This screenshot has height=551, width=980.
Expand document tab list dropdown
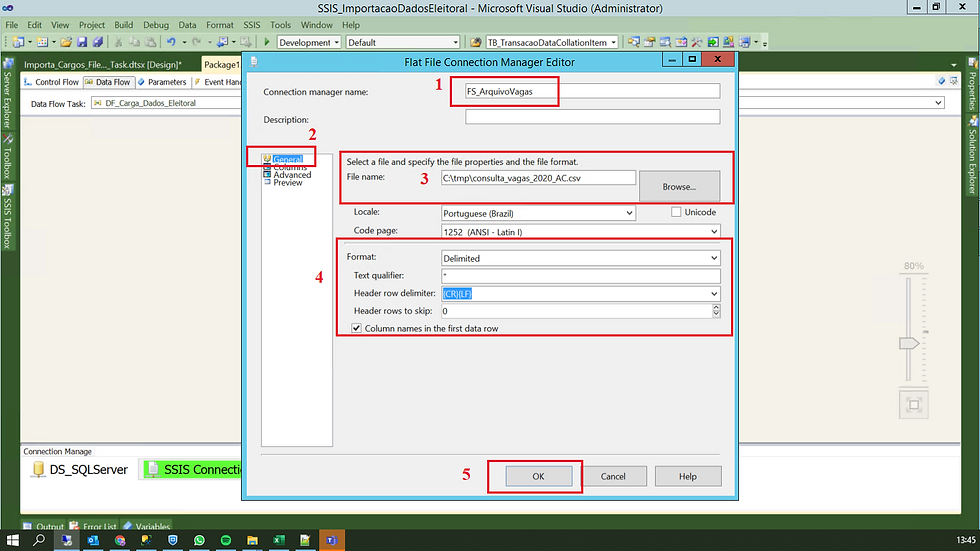point(954,64)
